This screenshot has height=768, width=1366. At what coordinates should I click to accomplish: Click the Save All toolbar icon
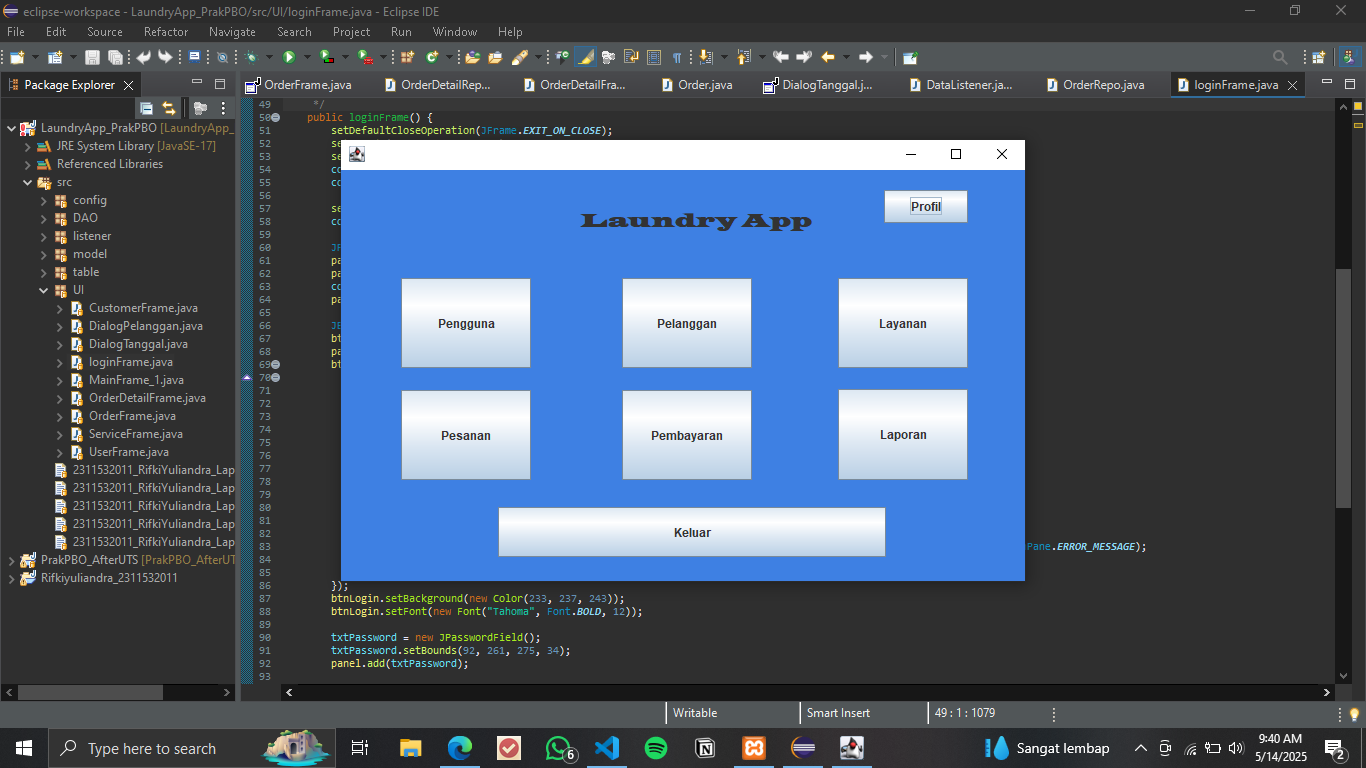pos(115,58)
